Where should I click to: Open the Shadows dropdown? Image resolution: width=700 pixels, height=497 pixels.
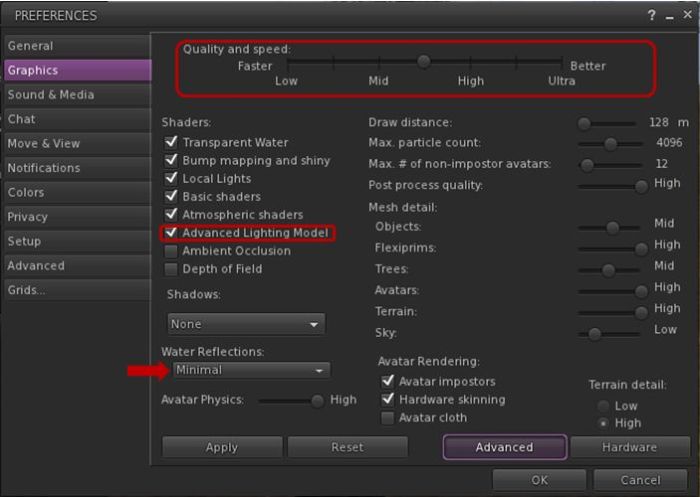click(x=246, y=324)
